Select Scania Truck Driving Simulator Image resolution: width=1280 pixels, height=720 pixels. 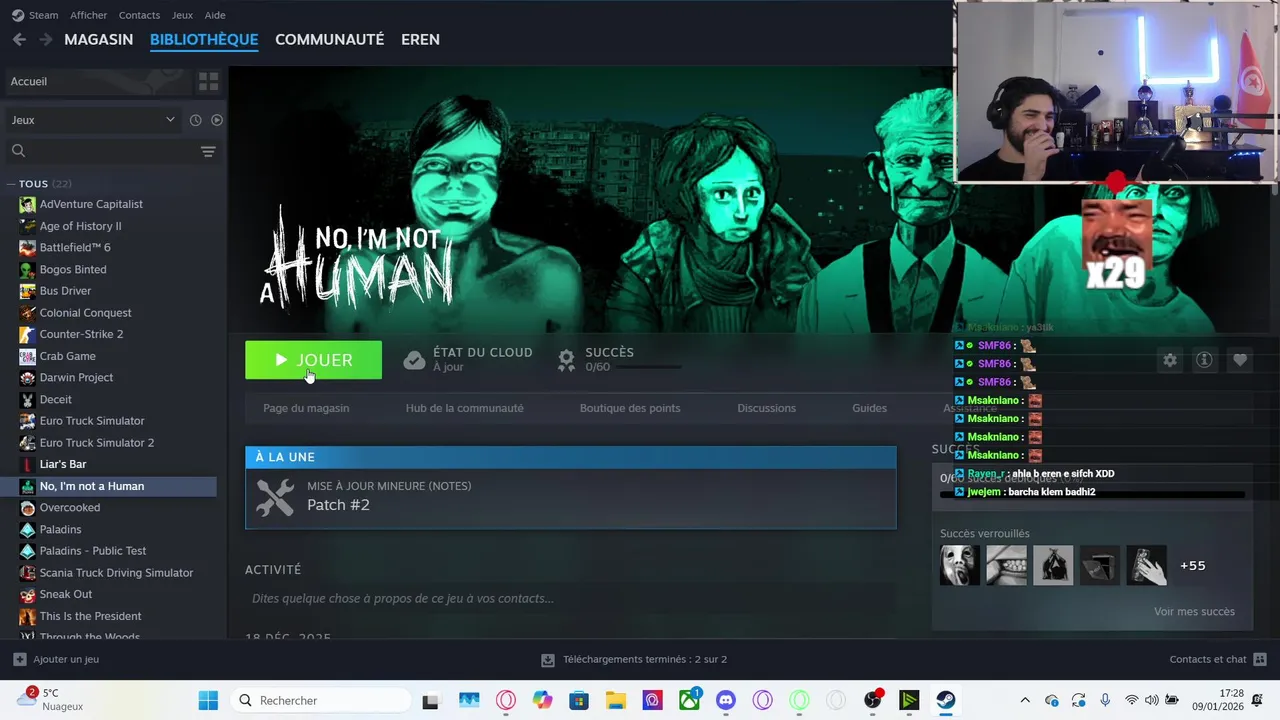[x=116, y=573]
